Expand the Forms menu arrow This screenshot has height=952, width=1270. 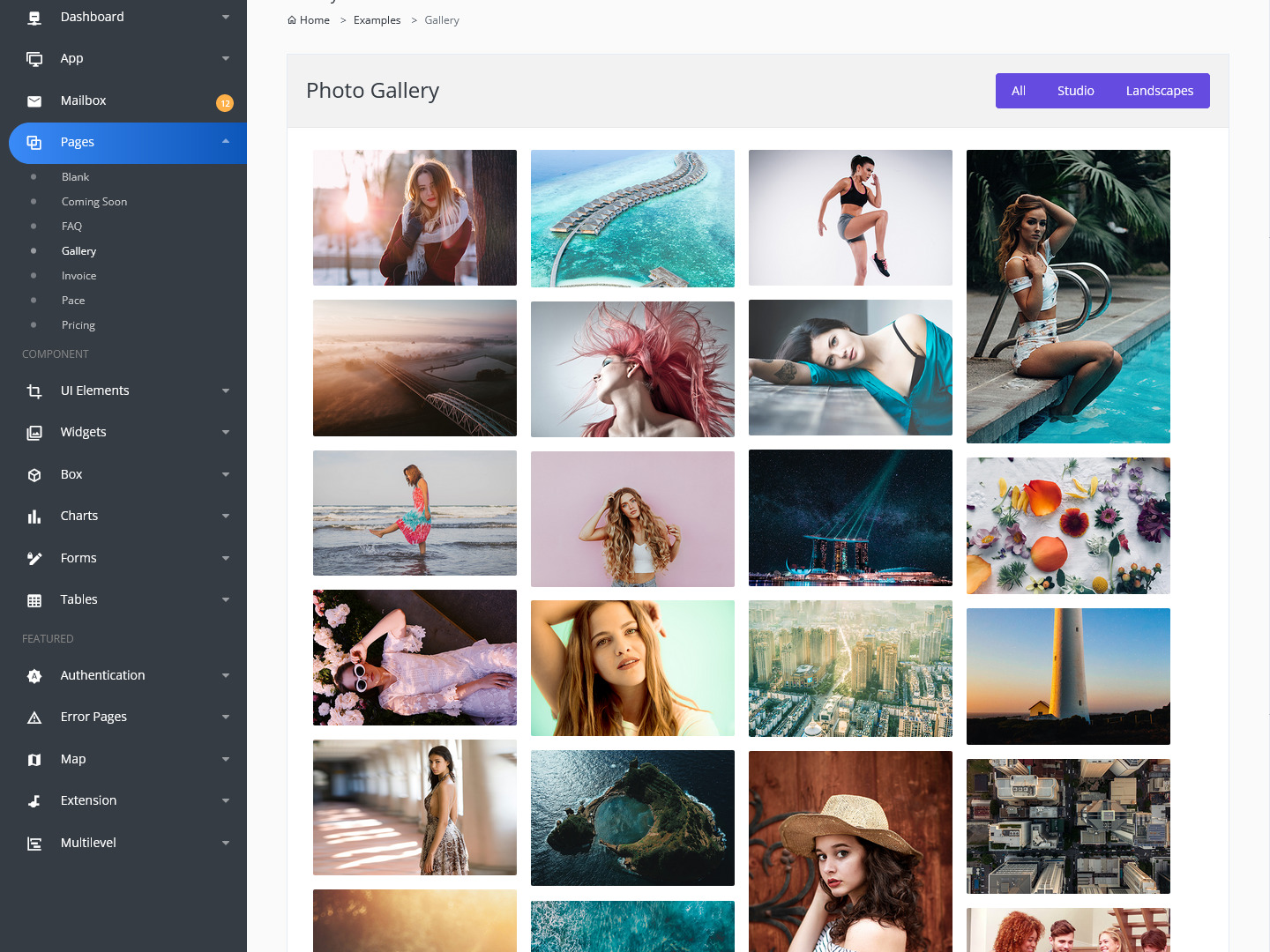226,558
